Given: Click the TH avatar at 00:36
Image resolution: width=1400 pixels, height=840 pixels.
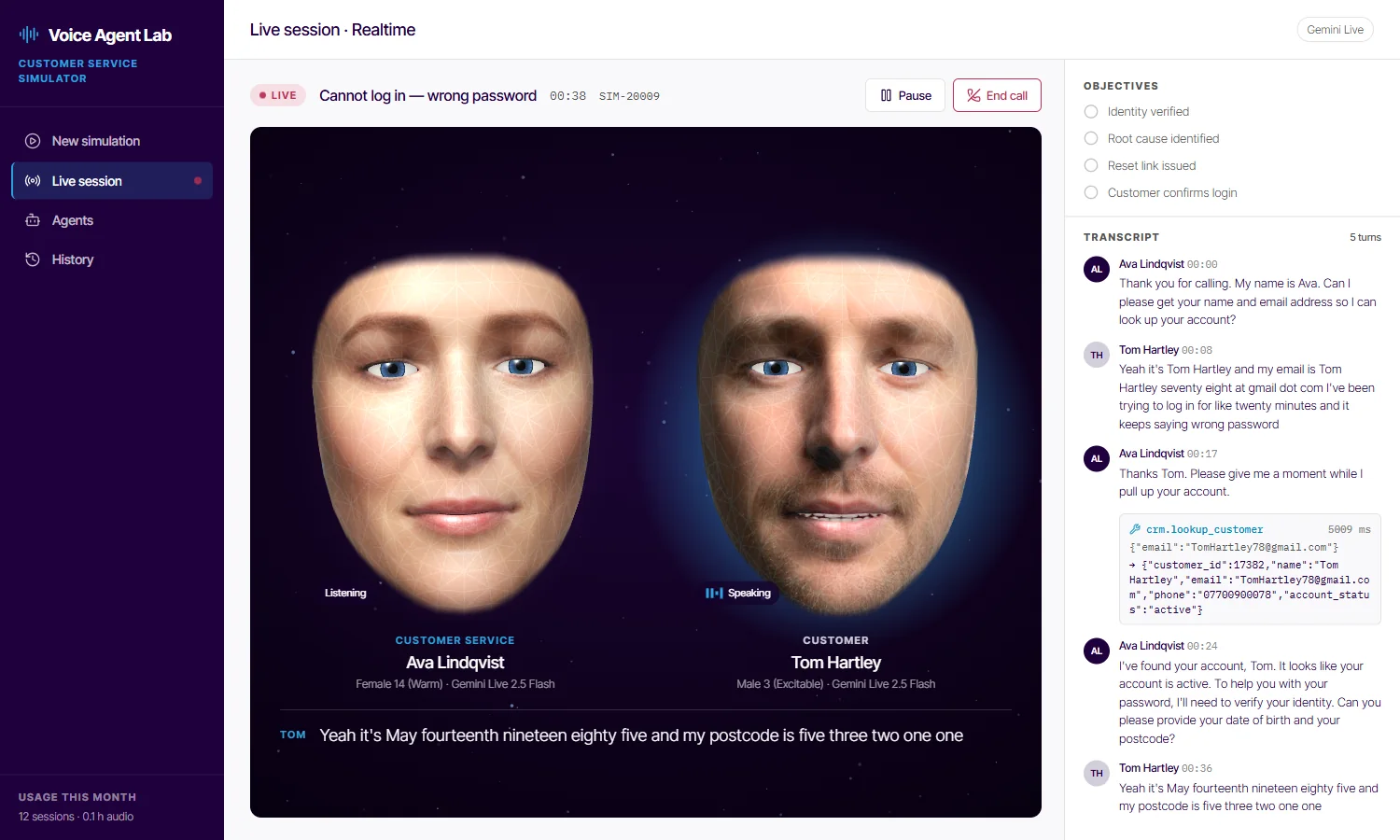Looking at the screenshot, I should 1097,773.
